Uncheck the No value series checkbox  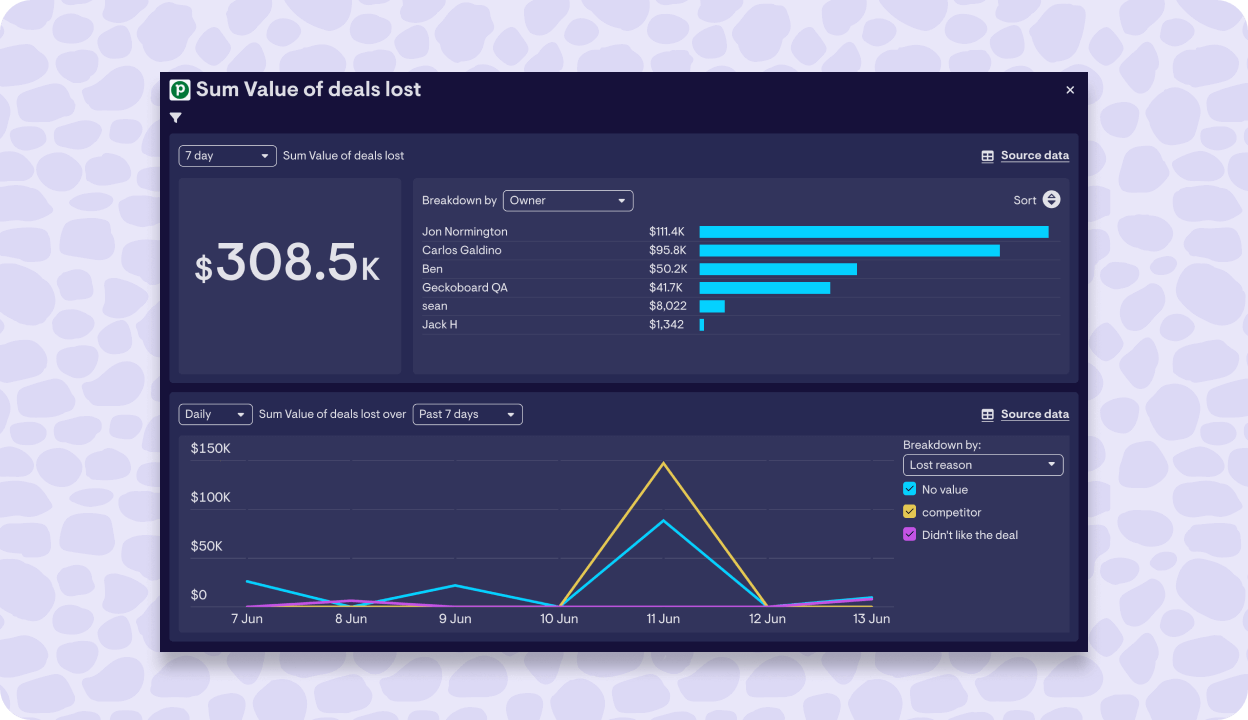tap(909, 489)
